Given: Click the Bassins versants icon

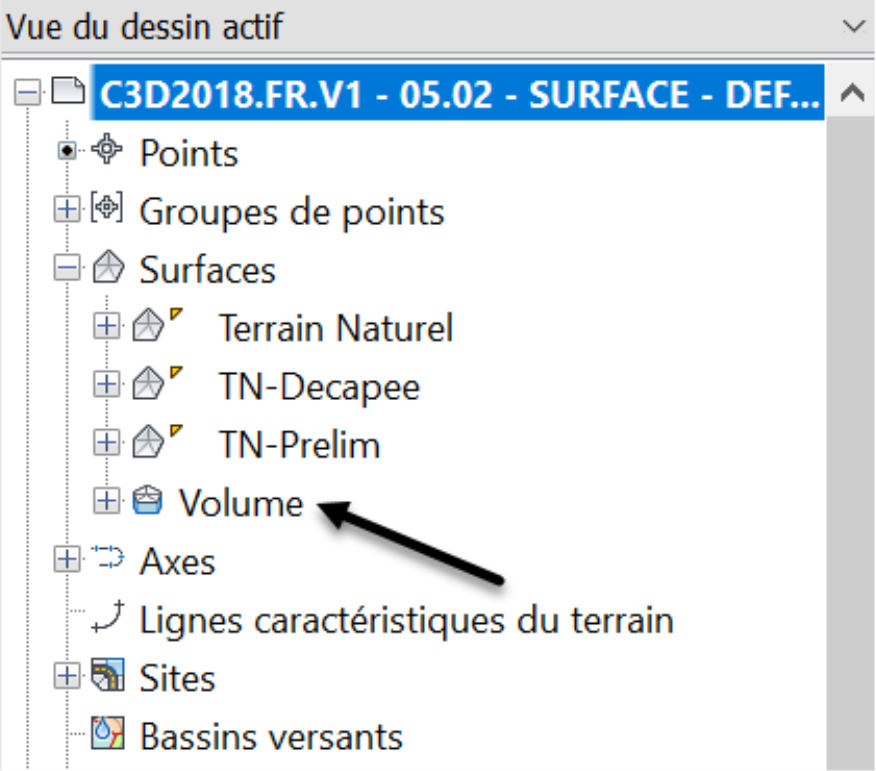Looking at the screenshot, I should point(108,733).
